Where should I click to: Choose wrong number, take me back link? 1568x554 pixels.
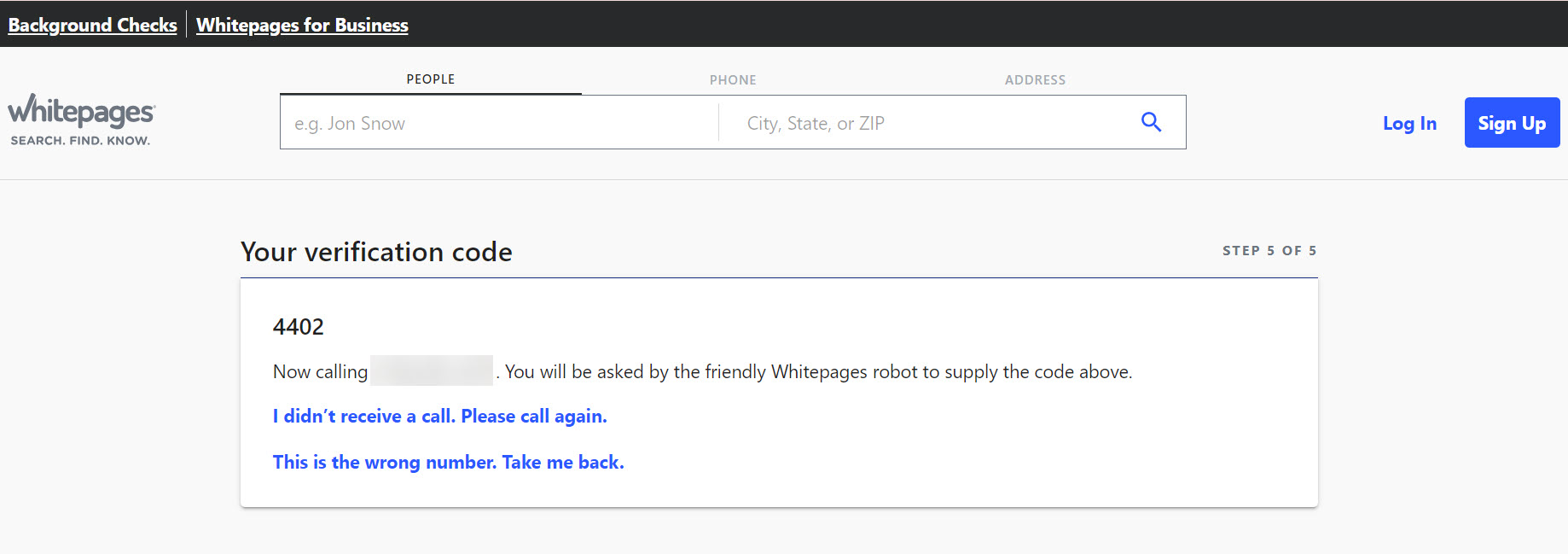pos(448,463)
